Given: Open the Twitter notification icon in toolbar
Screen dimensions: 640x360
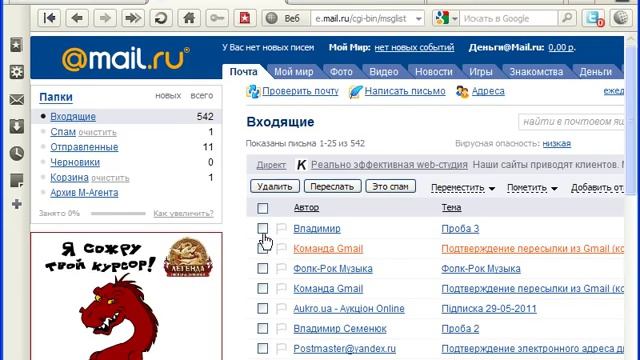Looking at the screenshot, I should point(593,18).
